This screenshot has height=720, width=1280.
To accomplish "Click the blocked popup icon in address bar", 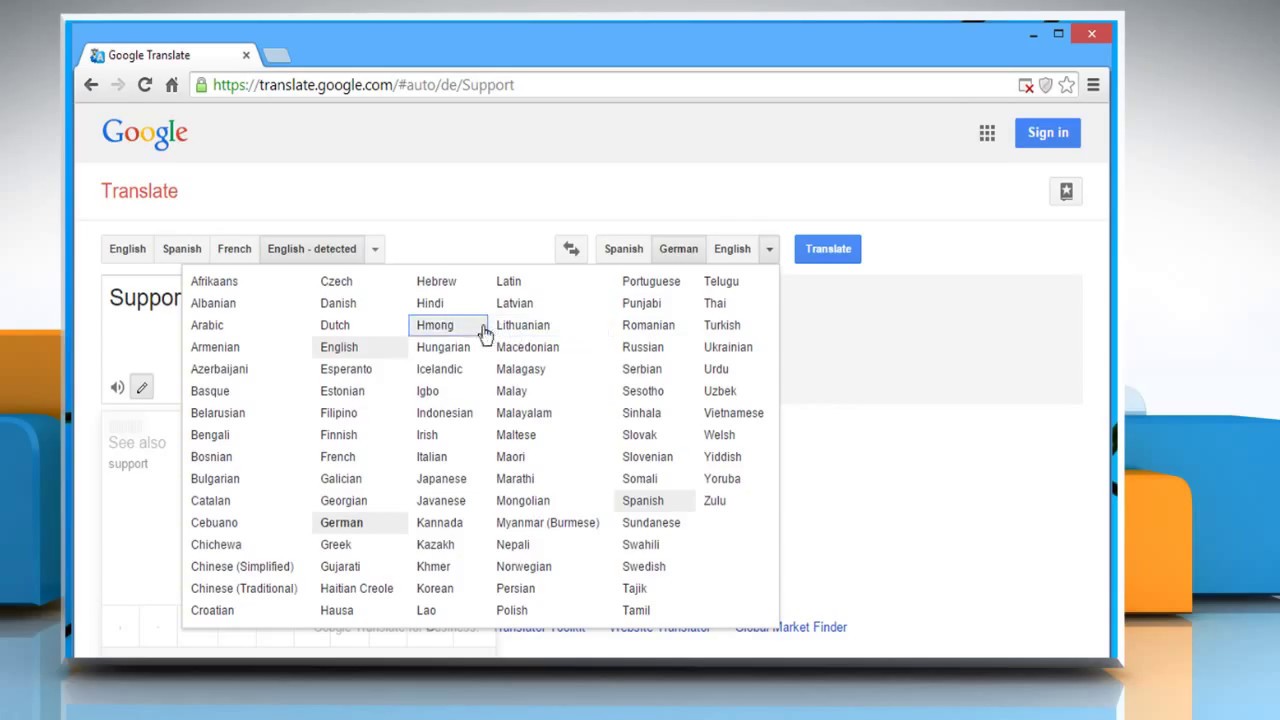I will (1026, 86).
